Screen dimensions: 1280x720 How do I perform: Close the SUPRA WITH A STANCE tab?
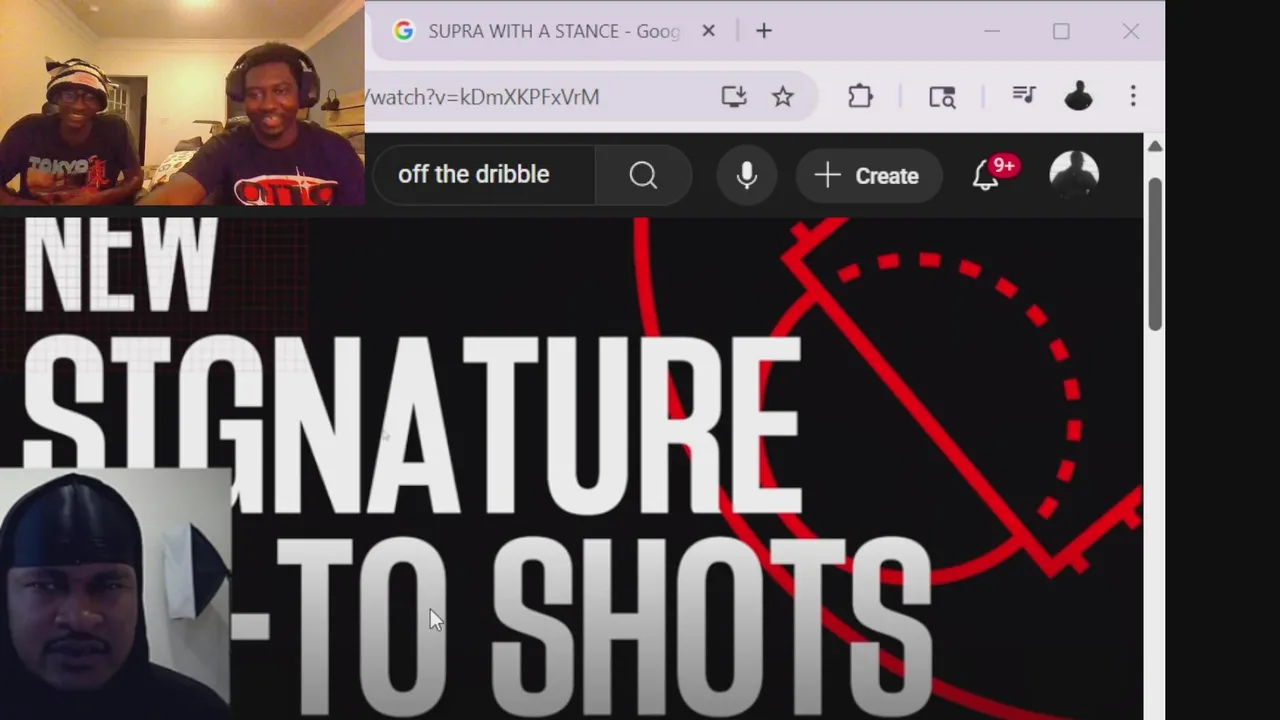[708, 31]
